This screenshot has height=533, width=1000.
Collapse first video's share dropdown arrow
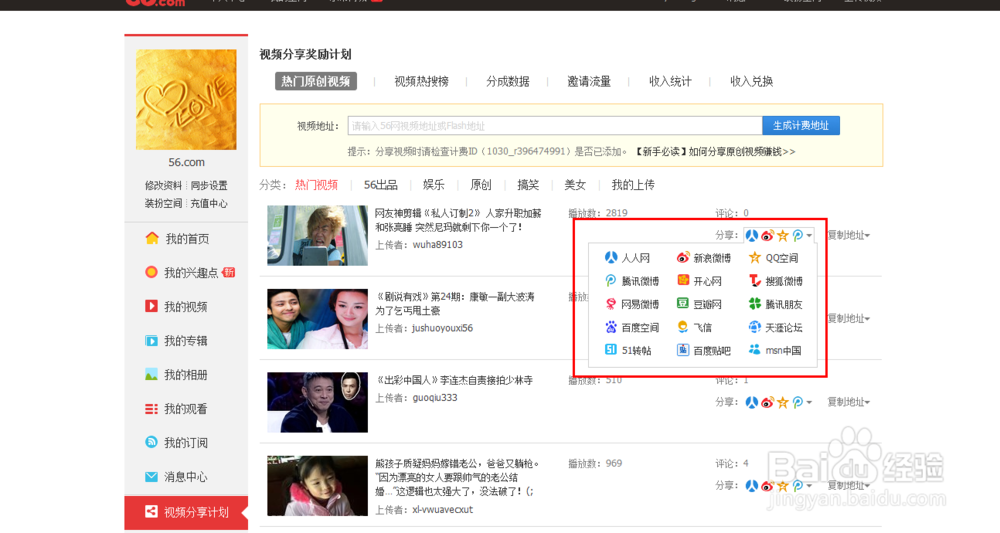click(x=809, y=236)
